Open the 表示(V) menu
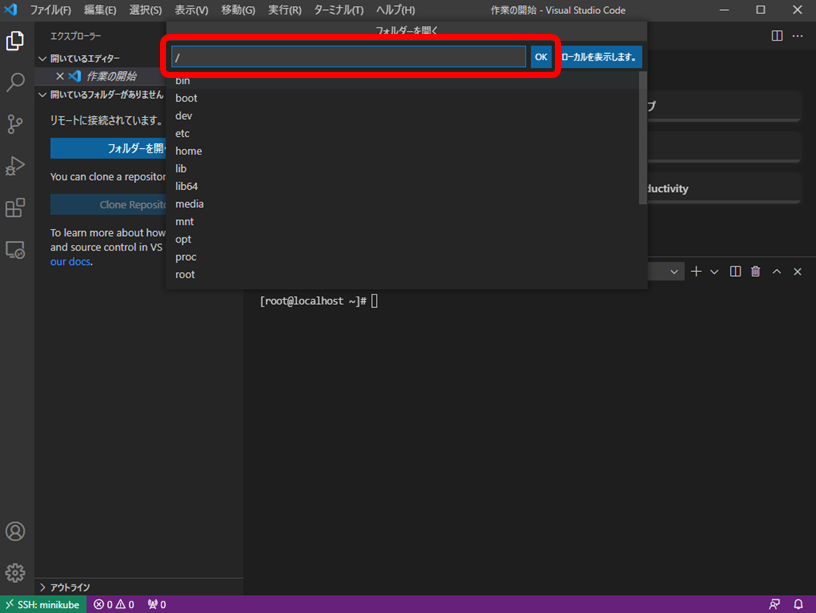 pyautogui.click(x=191, y=10)
